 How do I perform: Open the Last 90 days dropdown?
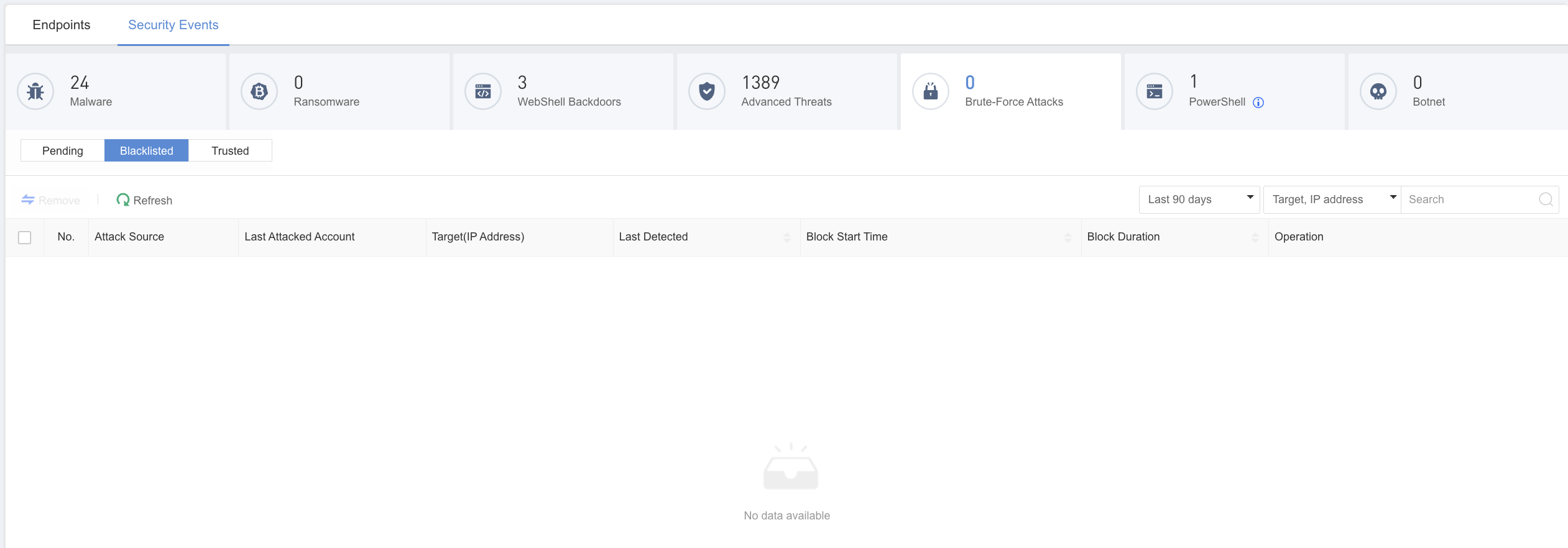click(x=1199, y=199)
